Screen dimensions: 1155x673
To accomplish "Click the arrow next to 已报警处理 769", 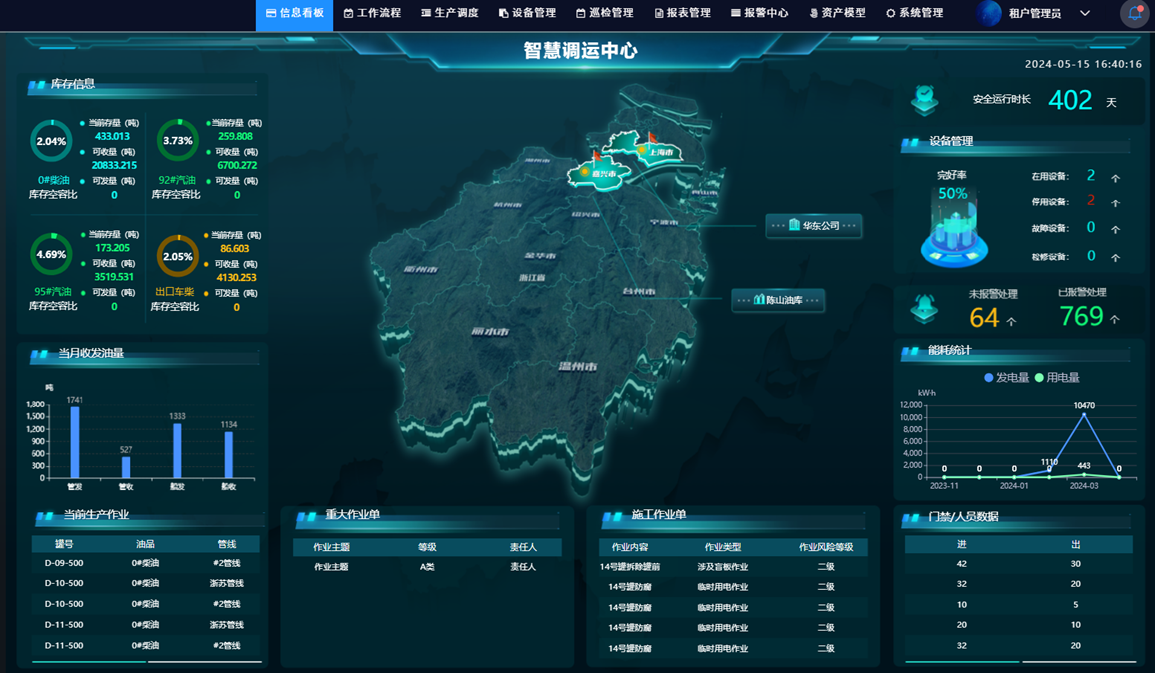I will [x=1115, y=320].
